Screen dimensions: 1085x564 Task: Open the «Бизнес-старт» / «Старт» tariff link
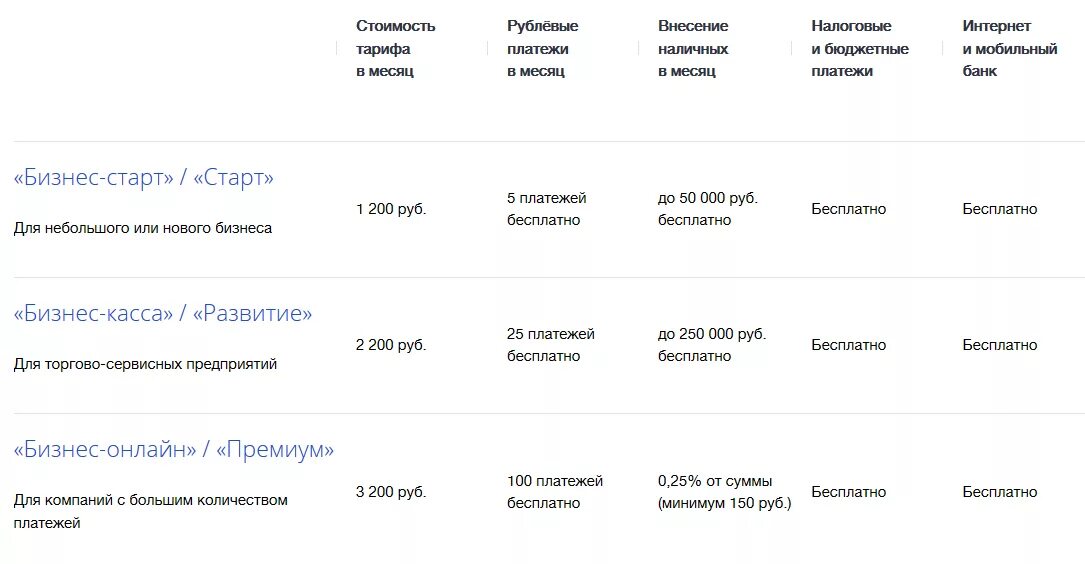[144, 178]
